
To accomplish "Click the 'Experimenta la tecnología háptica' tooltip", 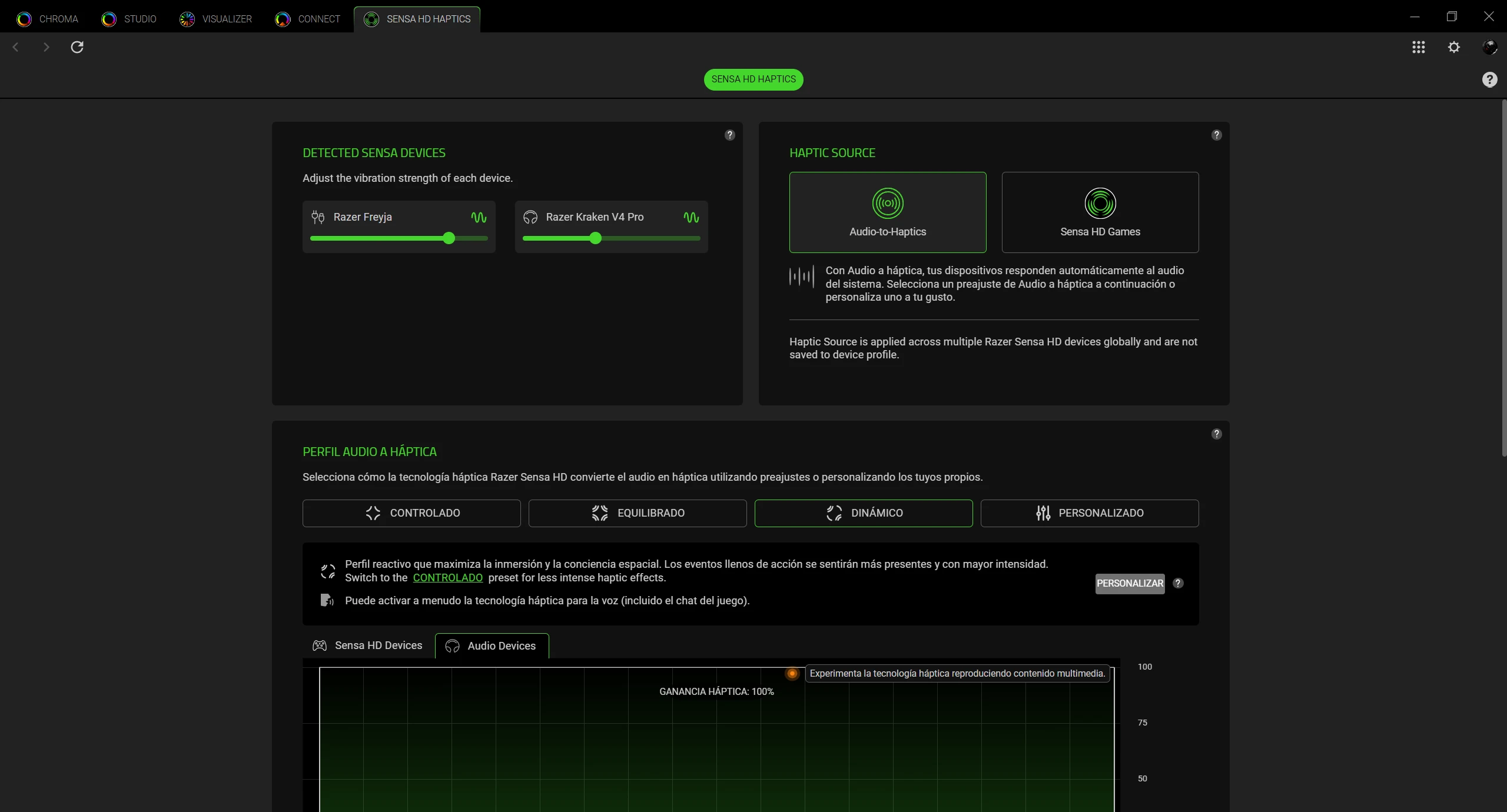I will tap(957, 674).
